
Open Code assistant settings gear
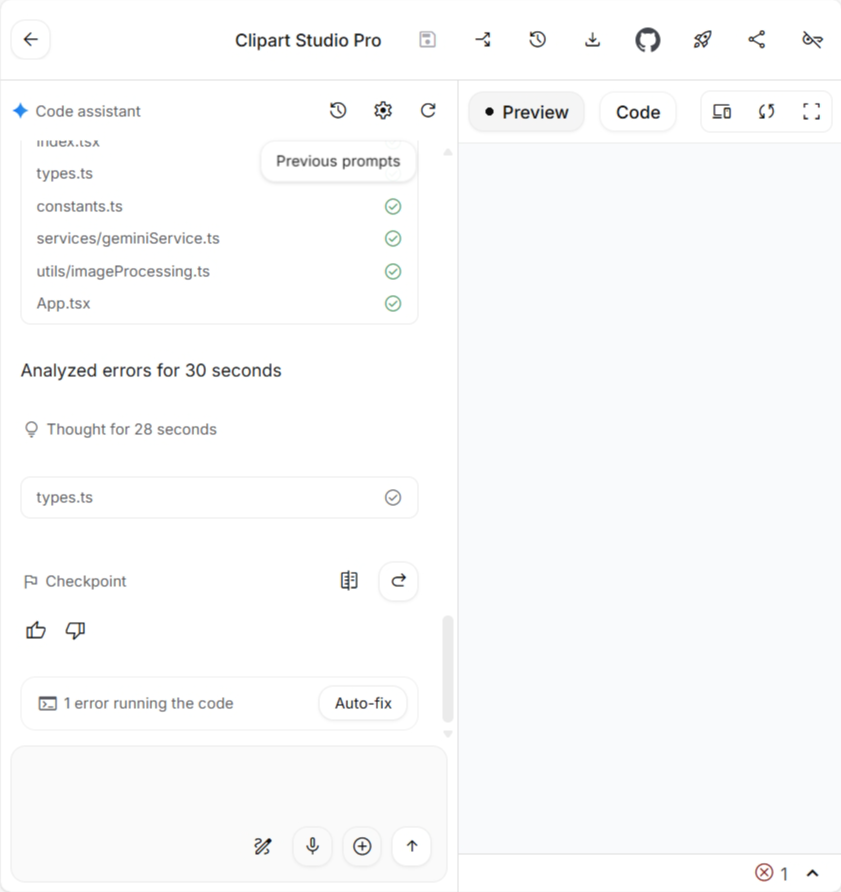(x=383, y=111)
